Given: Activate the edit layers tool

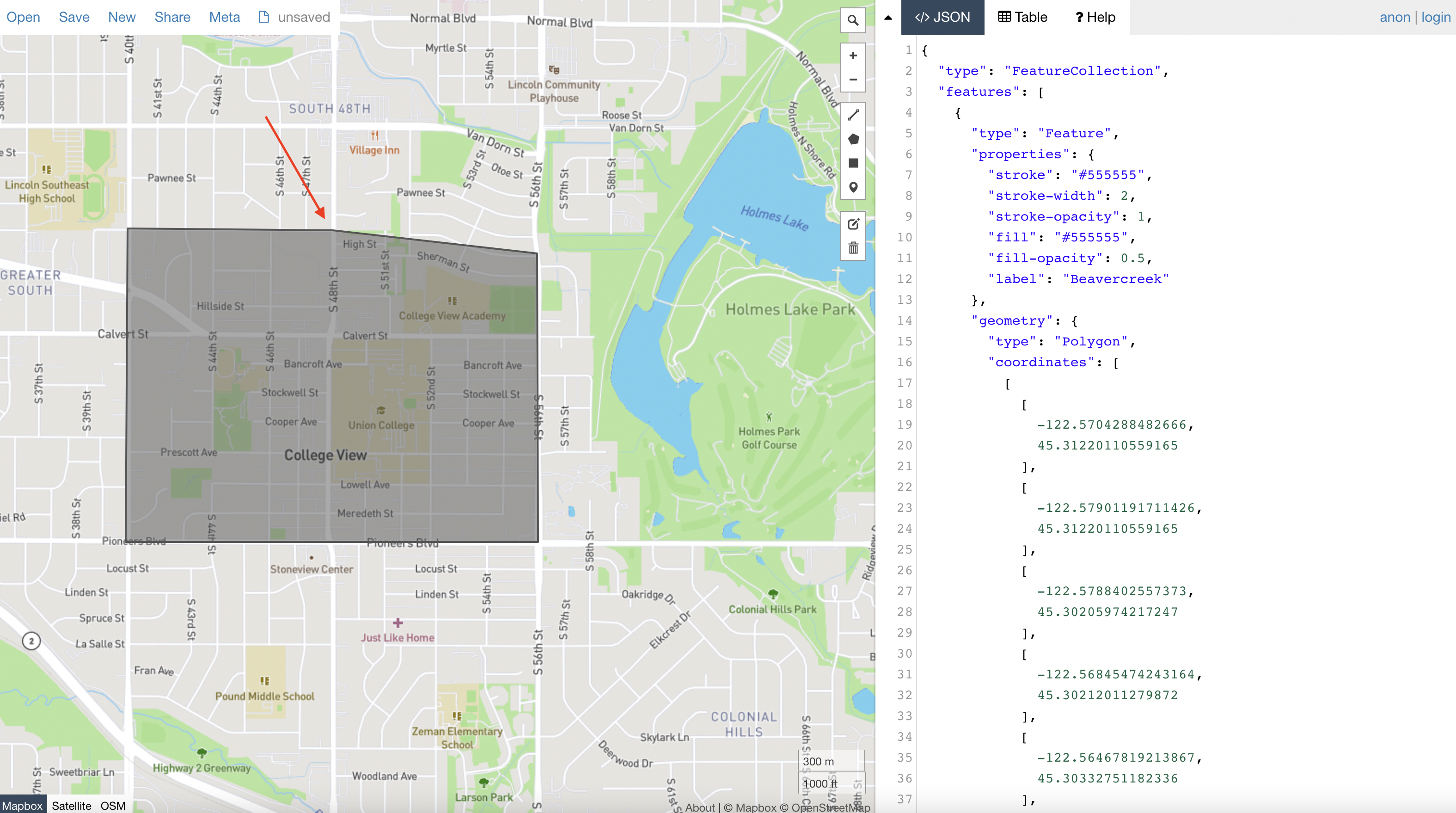Looking at the screenshot, I should [853, 224].
